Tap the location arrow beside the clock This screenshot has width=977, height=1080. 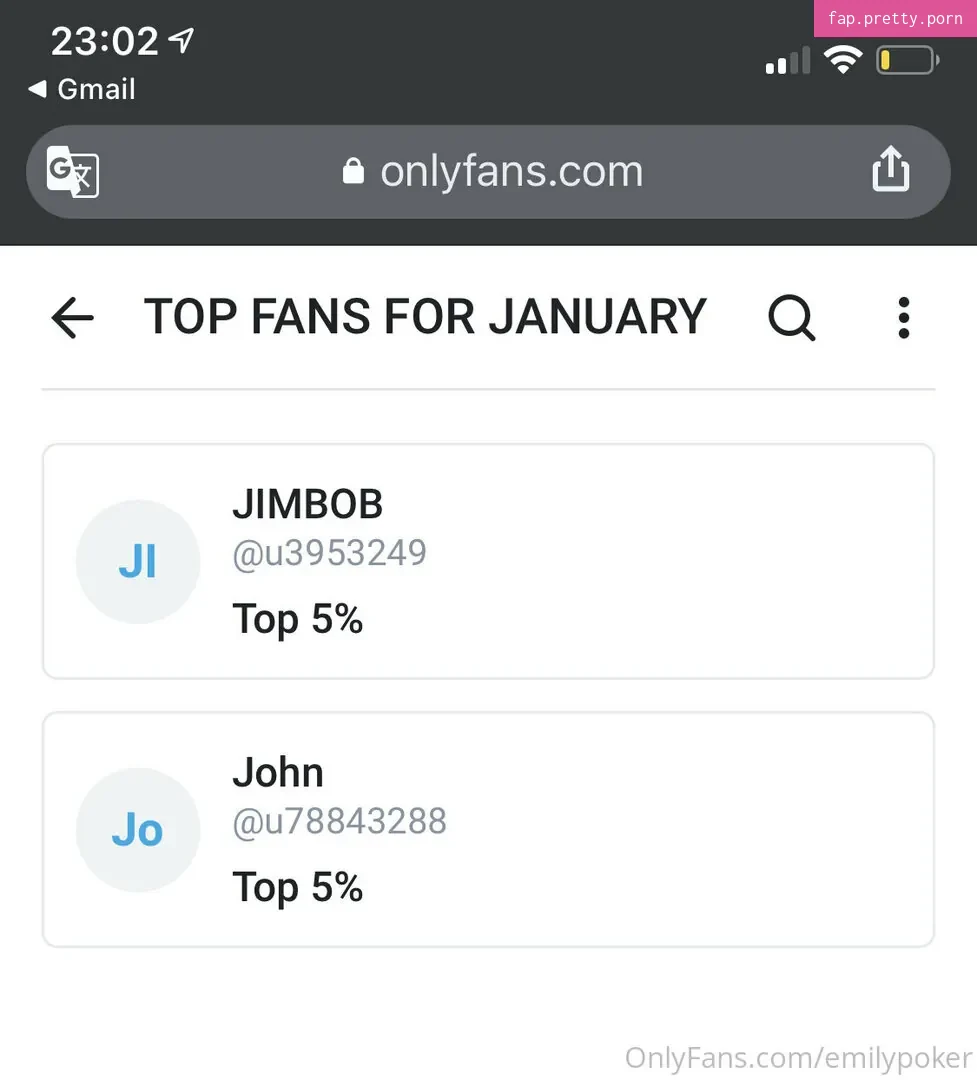pyautogui.click(x=181, y=40)
